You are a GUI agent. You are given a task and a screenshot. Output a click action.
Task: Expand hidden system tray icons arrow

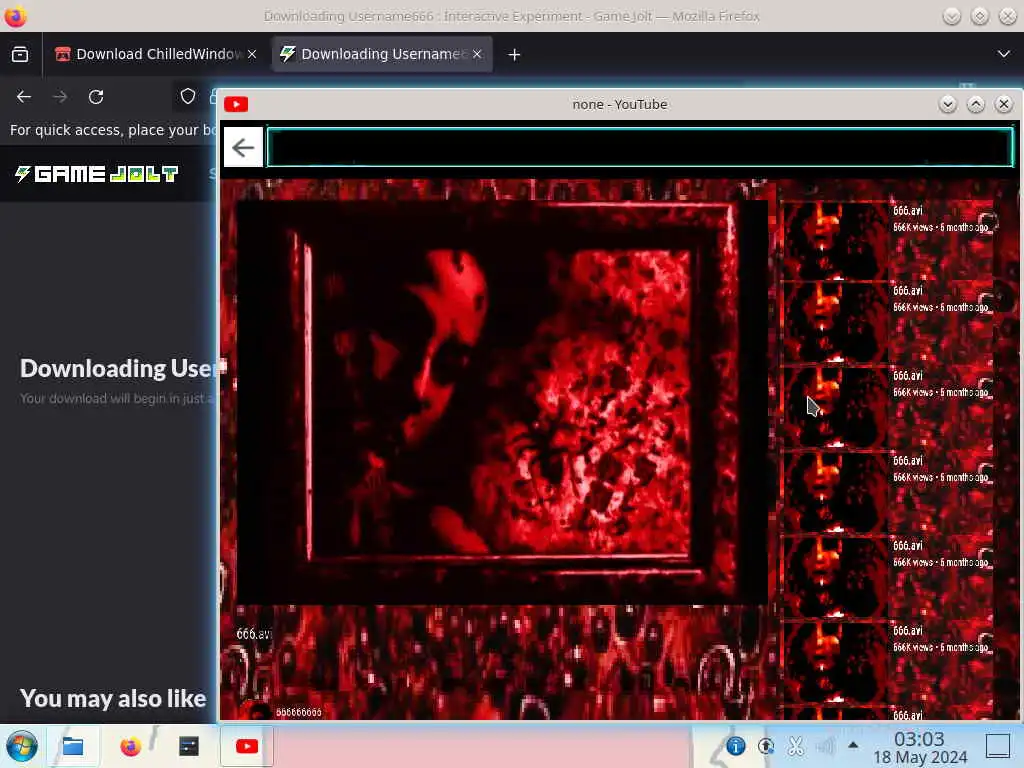(853, 745)
